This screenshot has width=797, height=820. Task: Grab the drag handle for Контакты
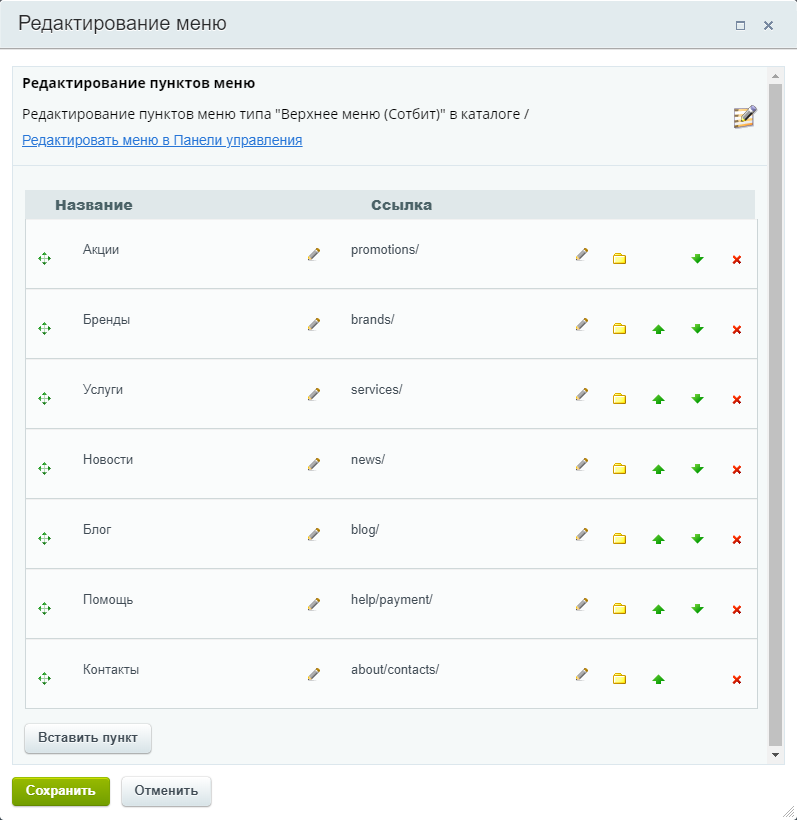pos(44,679)
